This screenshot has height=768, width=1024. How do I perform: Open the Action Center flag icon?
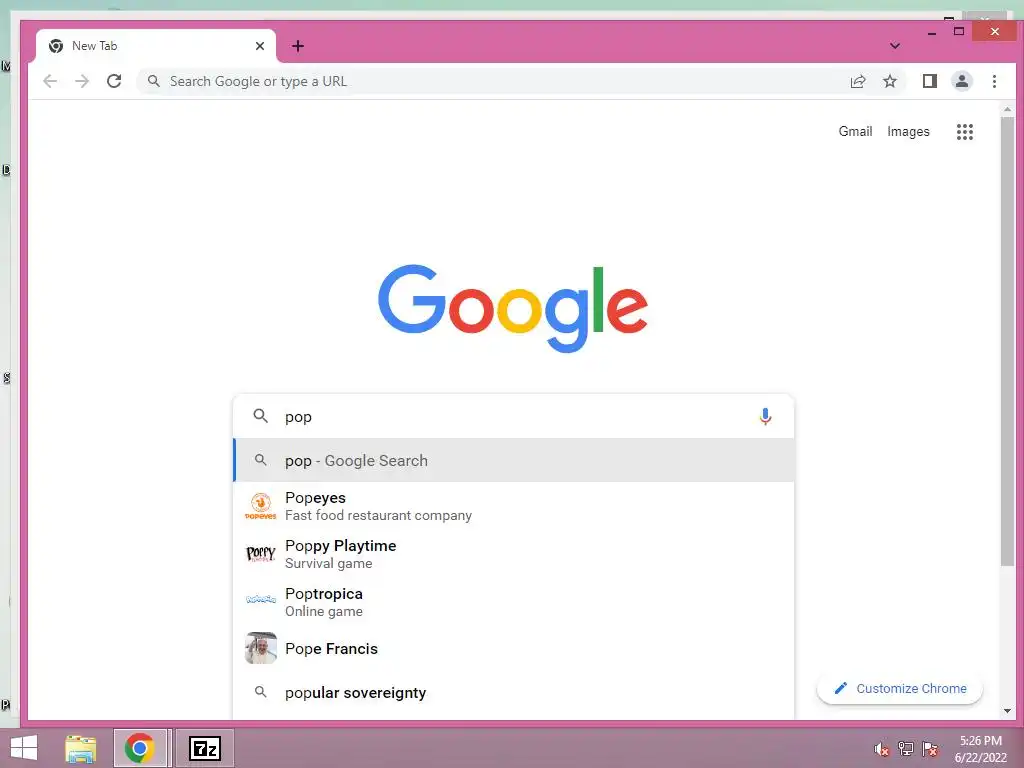930,749
